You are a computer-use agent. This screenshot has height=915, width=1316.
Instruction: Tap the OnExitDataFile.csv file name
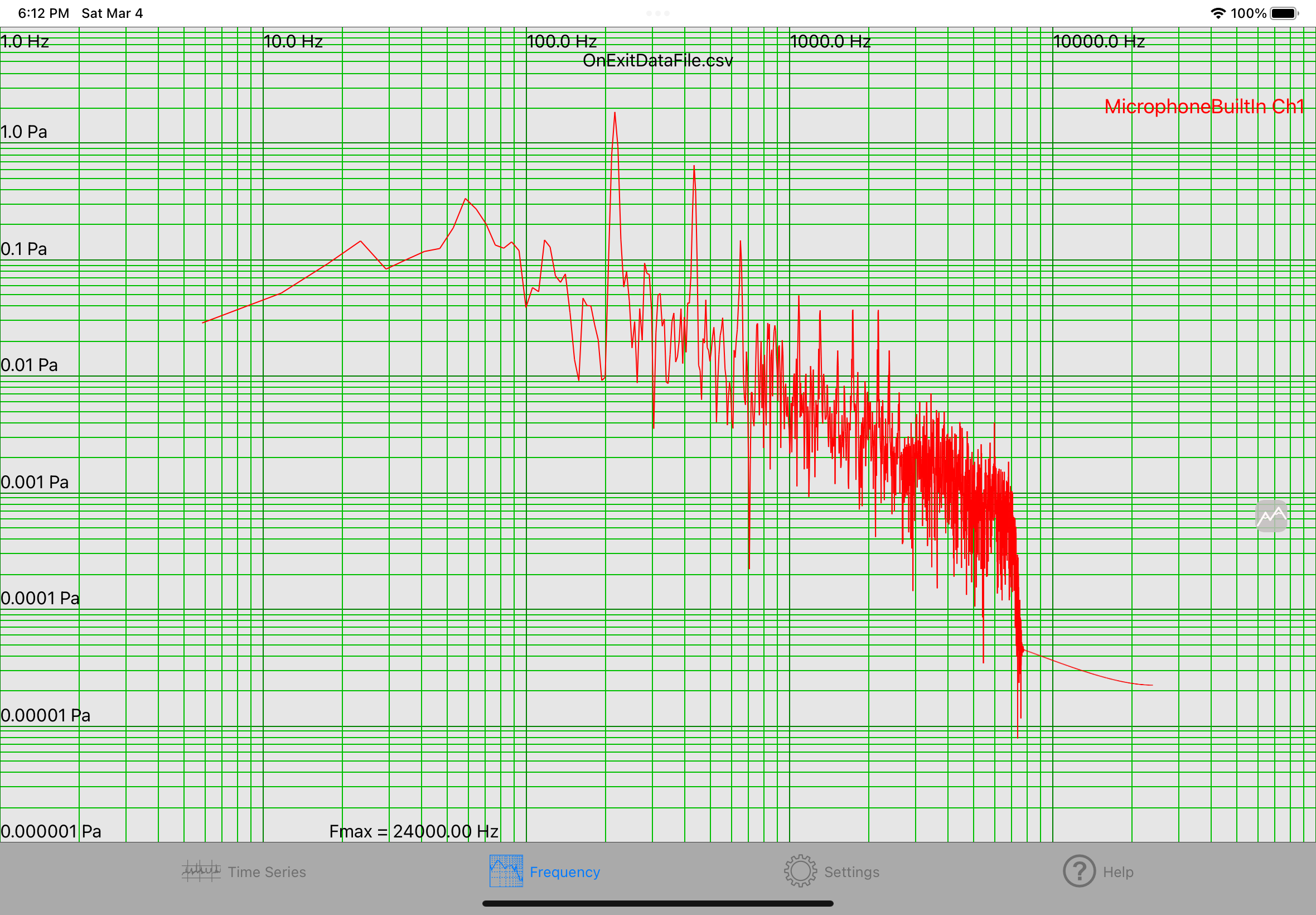click(657, 61)
